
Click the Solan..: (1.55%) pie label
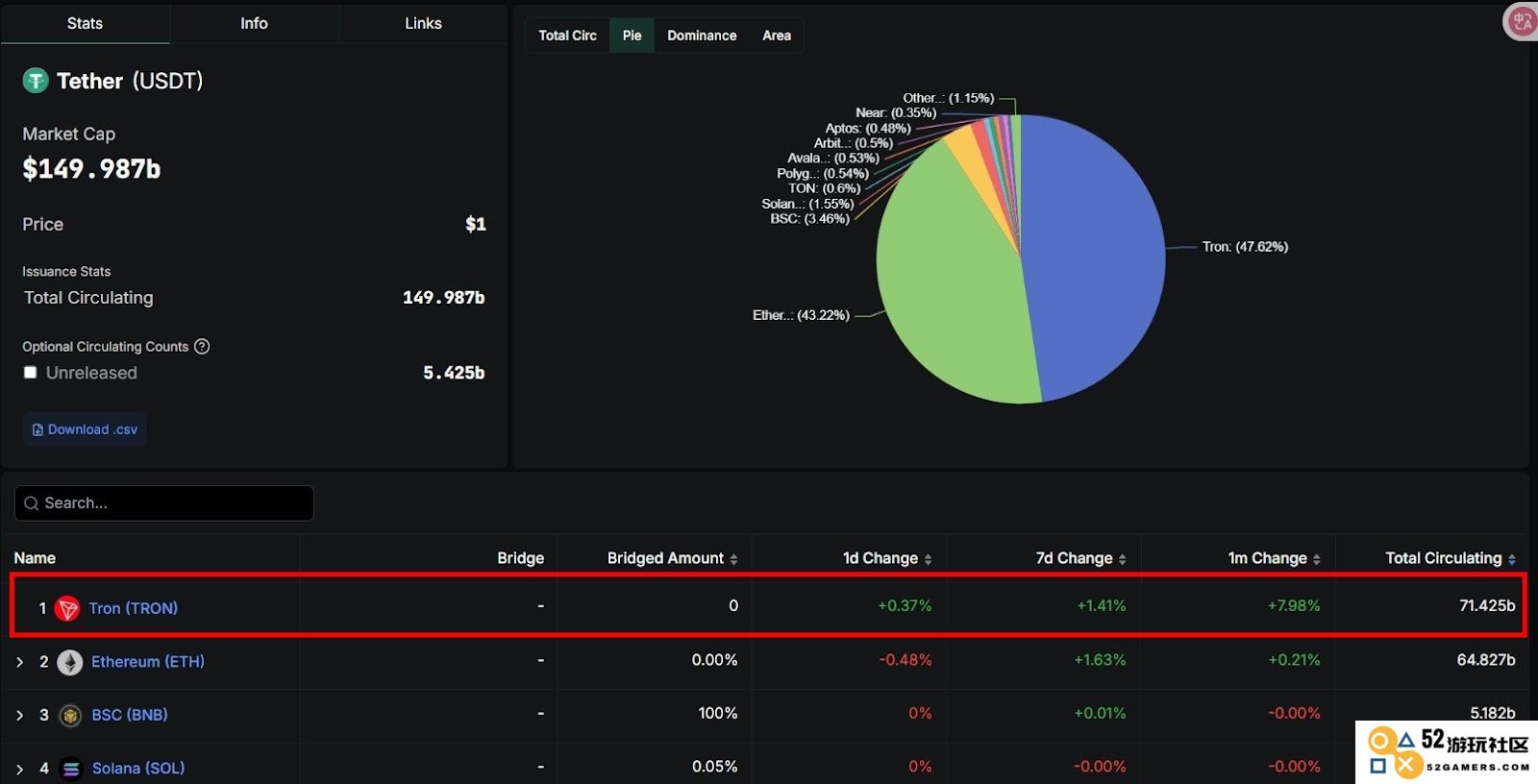coord(807,204)
